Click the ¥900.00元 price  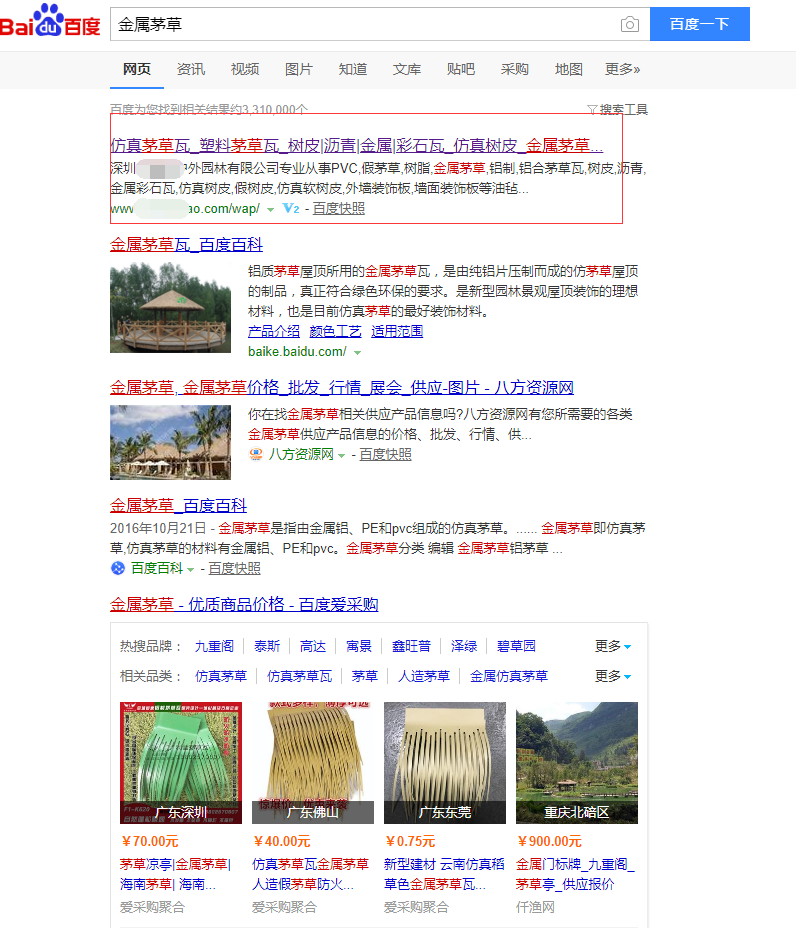549,841
